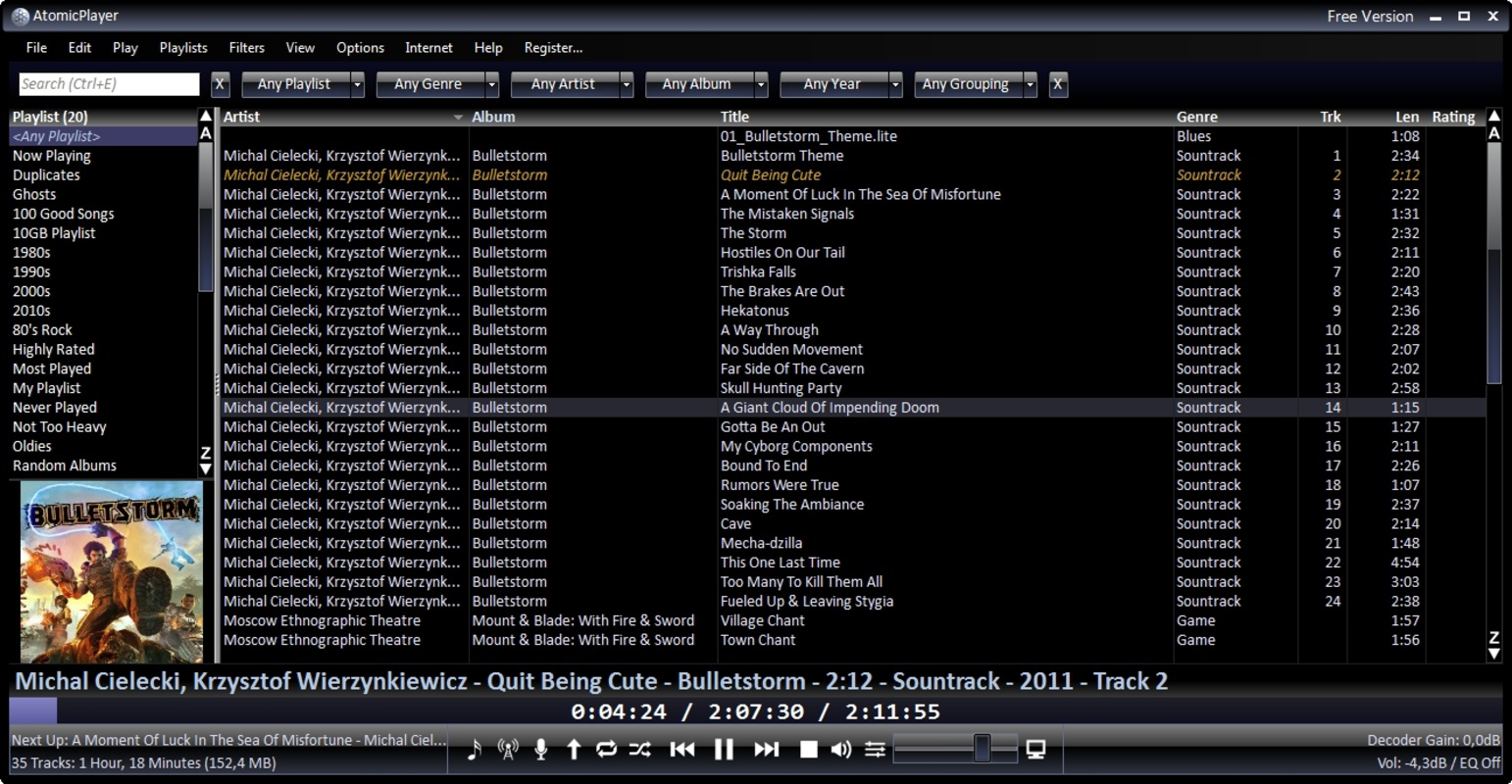
Task: Open the View menu
Action: (x=300, y=47)
